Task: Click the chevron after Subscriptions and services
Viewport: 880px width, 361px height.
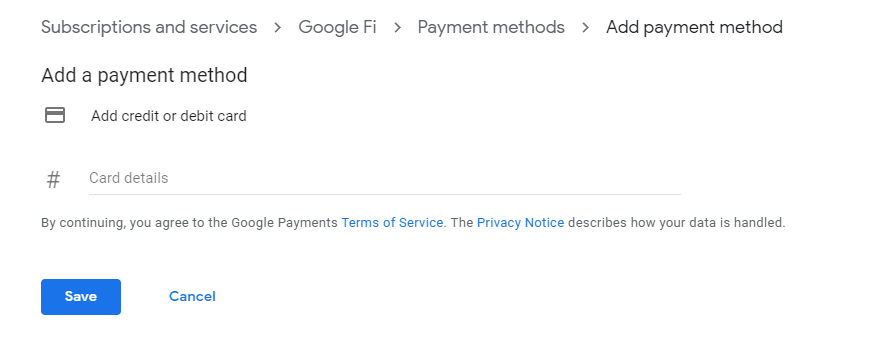Action: coord(277,28)
